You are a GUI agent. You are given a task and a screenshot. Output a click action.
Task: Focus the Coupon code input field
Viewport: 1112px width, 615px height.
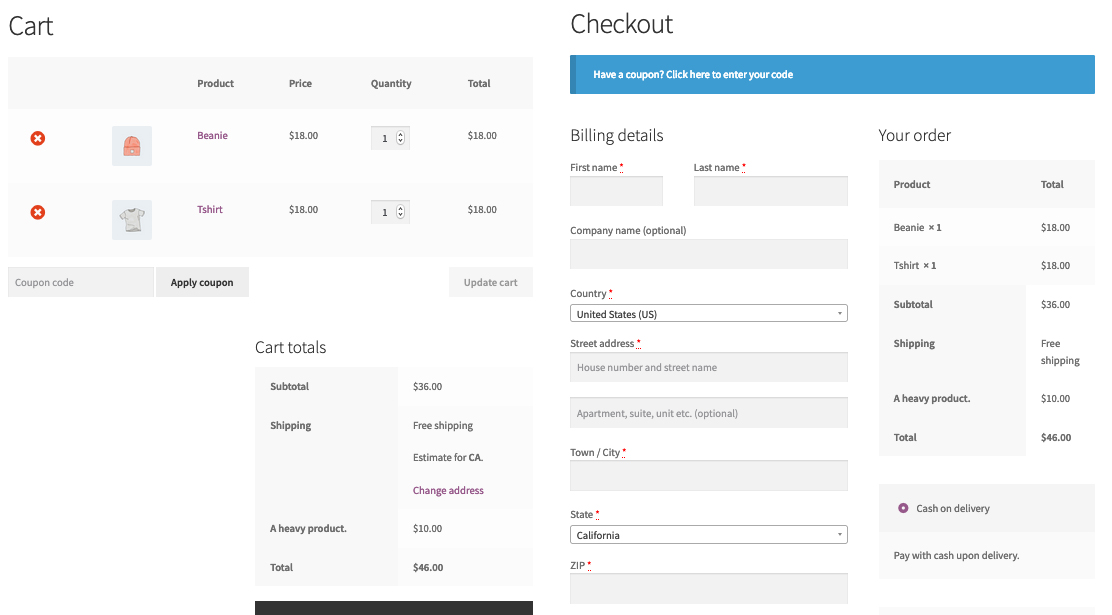point(81,282)
